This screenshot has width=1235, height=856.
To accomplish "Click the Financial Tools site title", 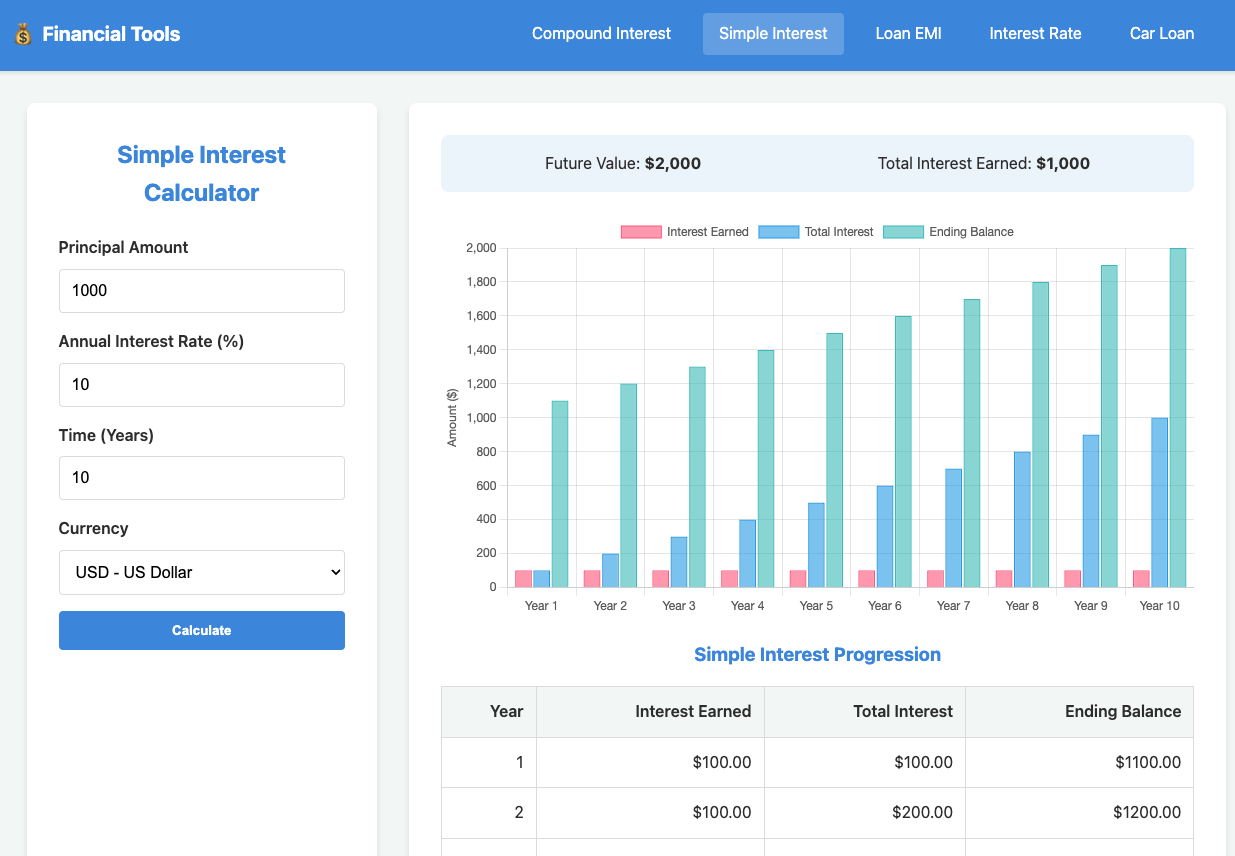I will 111,34.
